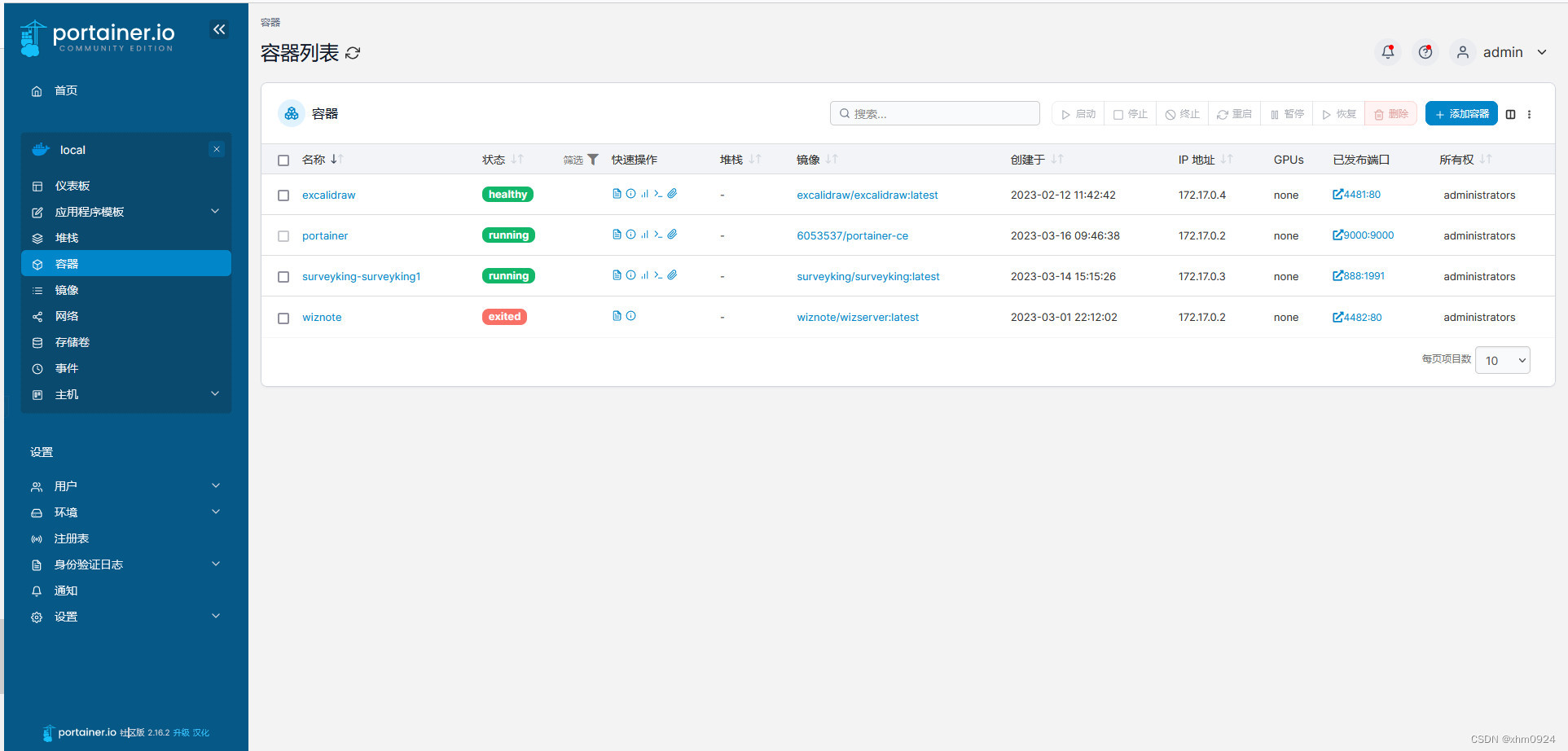The width and height of the screenshot is (1568, 751).
Task: Refresh the container list
Action: point(353,53)
